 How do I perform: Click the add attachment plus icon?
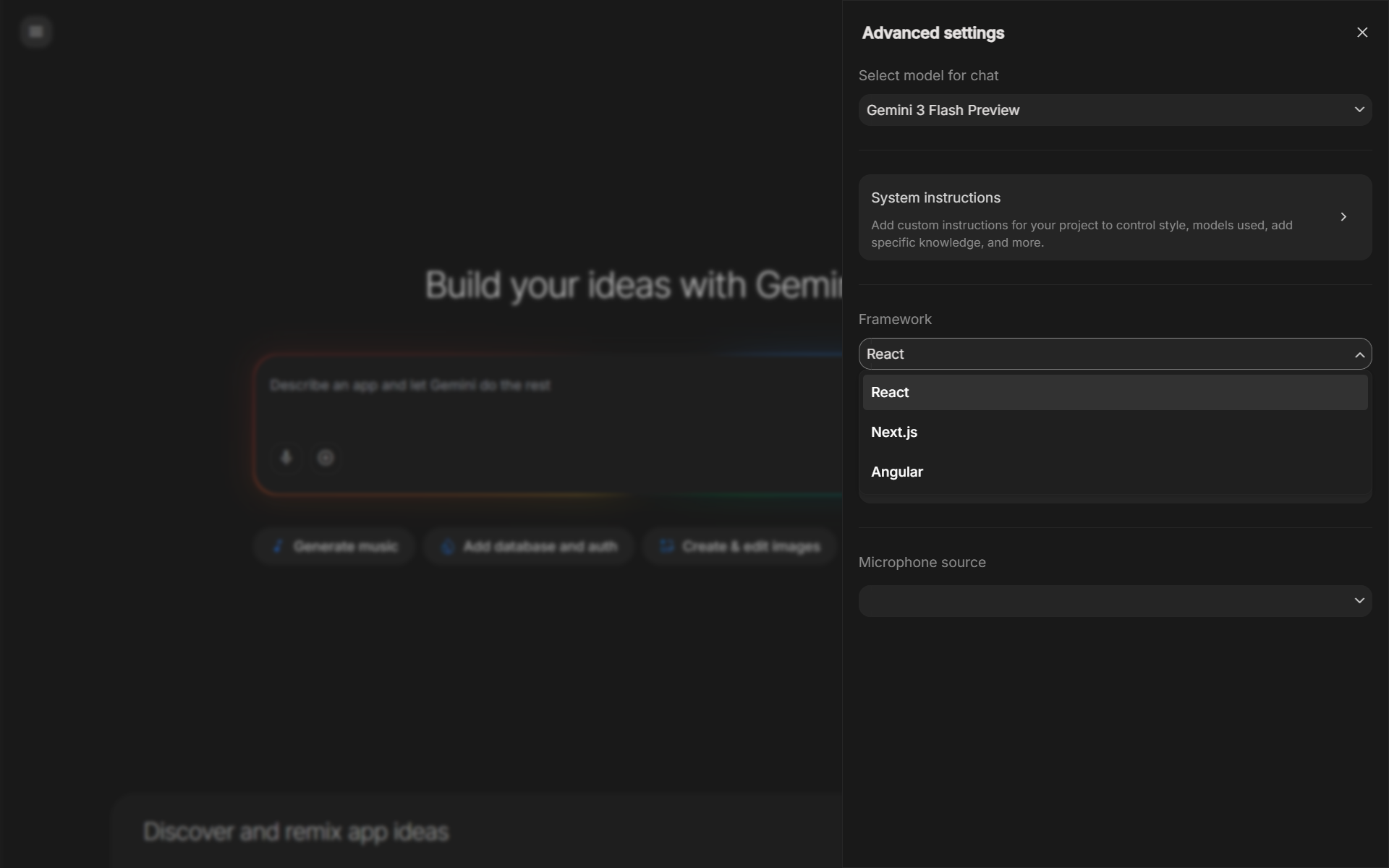[x=326, y=457]
